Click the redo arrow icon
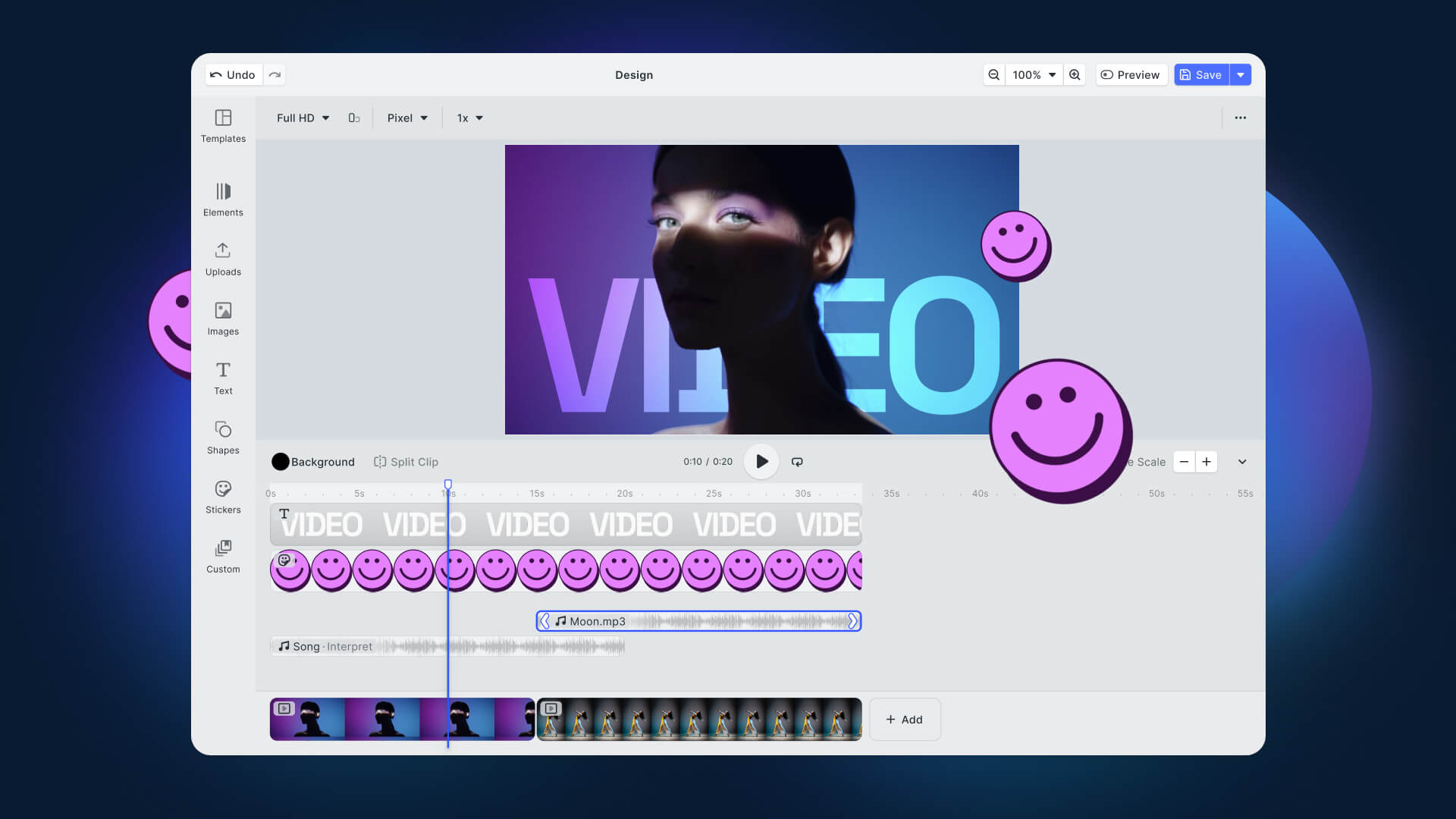 pos(275,74)
